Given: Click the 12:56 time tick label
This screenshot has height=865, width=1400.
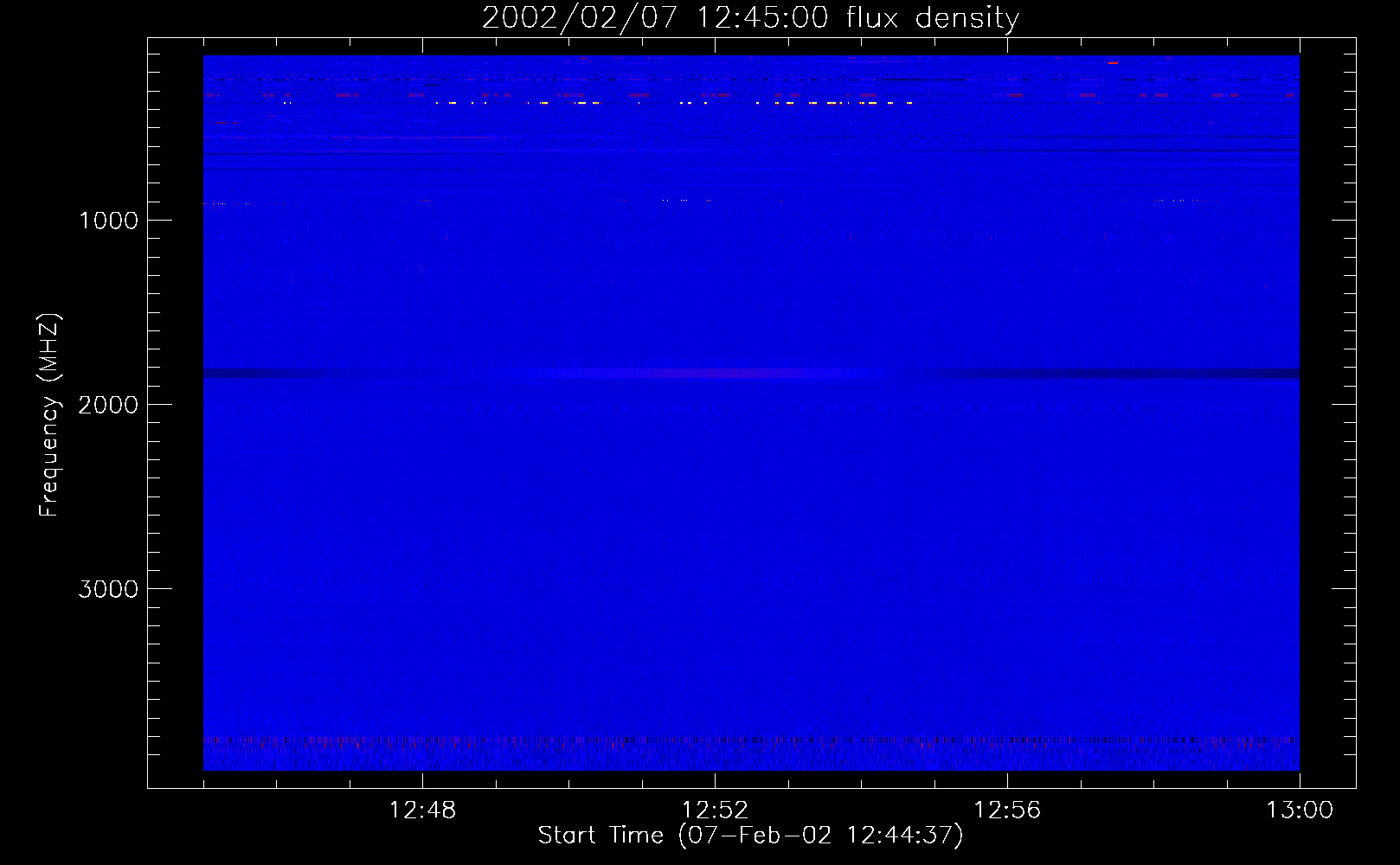Looking at the screenshot, I should coord(1007,811).
